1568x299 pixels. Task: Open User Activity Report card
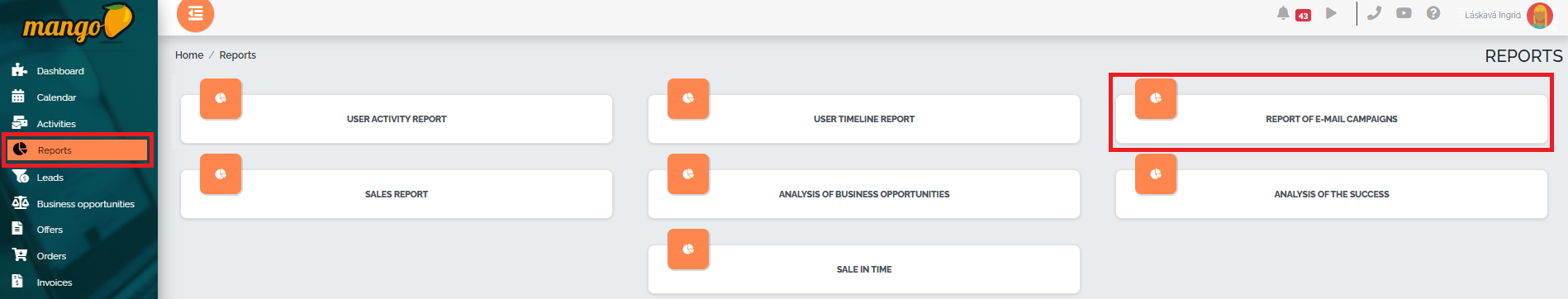coord(397,119)
